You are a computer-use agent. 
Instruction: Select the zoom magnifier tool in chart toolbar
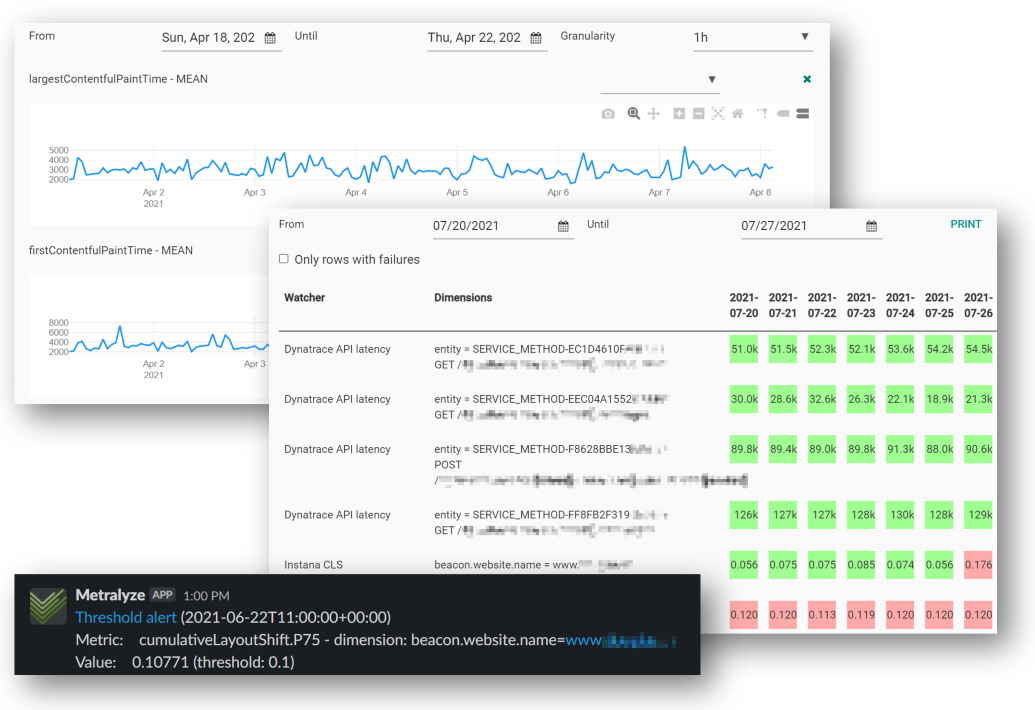pyautogui.click(x=634, y=113)
